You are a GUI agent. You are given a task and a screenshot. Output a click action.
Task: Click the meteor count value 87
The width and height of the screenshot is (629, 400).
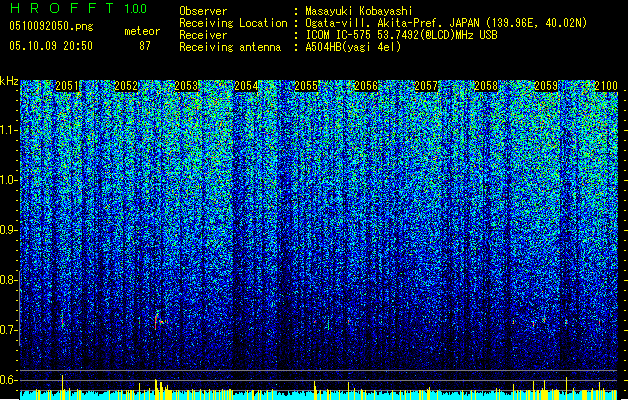click(x=145, y=46)
